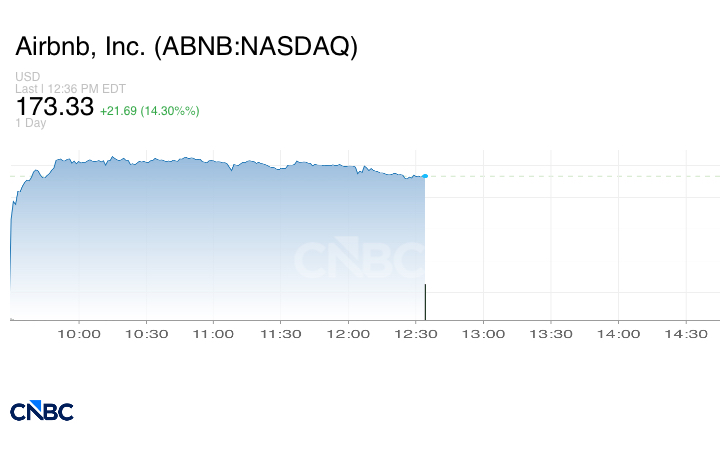Click the 11:00 time axis label
Image resolution: width=720 pixels, height=450 pixels.
click(x=213, y=334)
